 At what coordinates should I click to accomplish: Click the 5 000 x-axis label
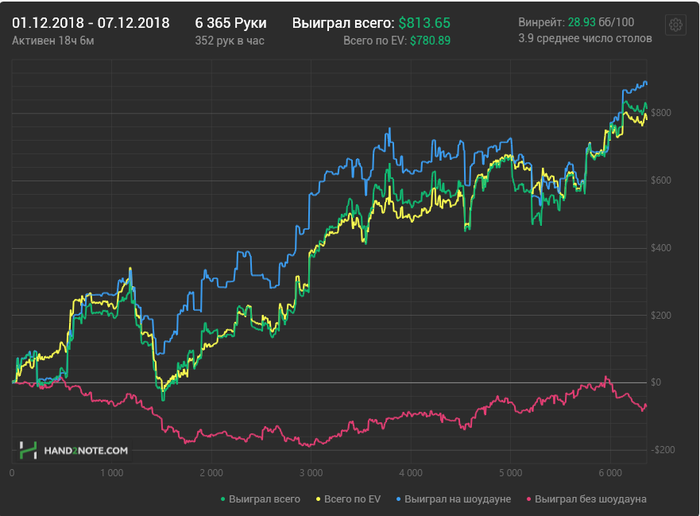510,473
